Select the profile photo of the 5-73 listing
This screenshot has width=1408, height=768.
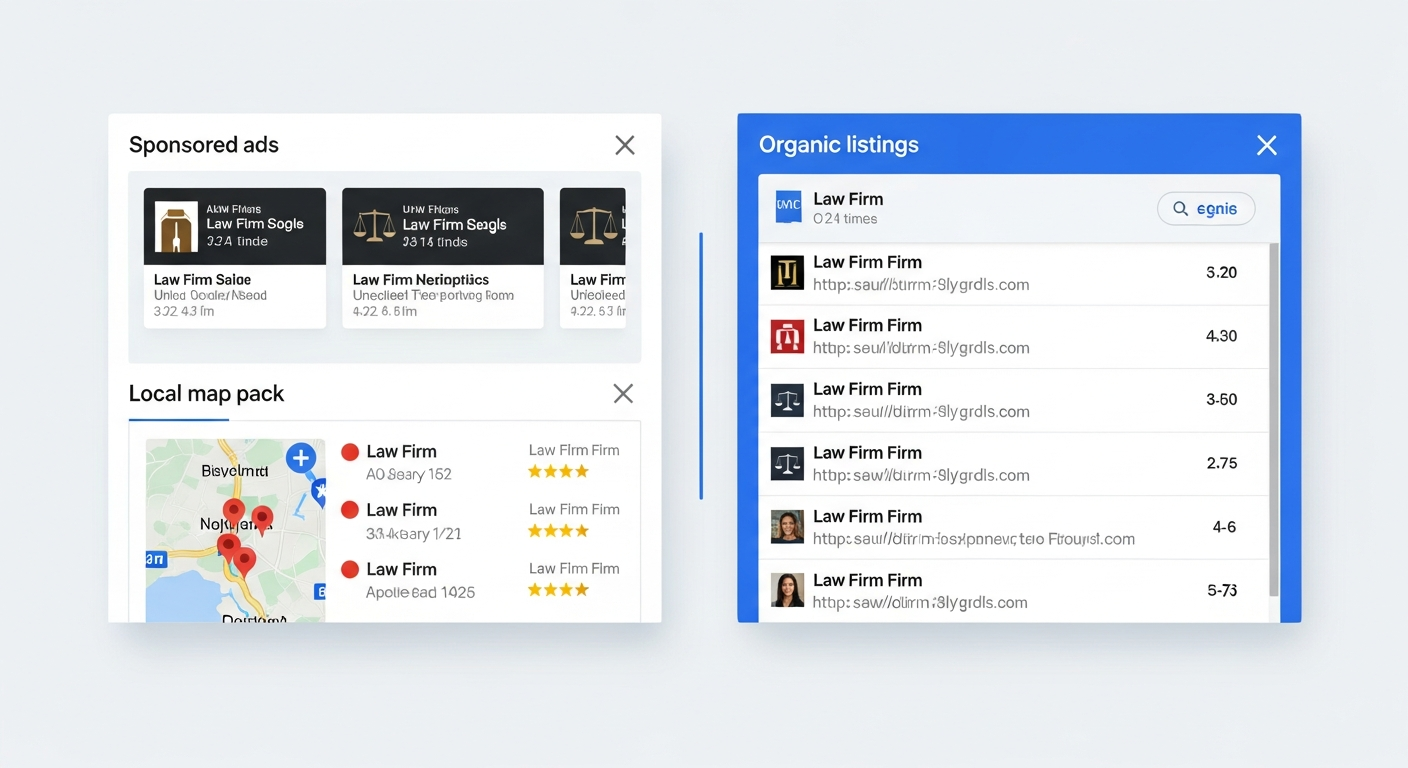point(787,591)
